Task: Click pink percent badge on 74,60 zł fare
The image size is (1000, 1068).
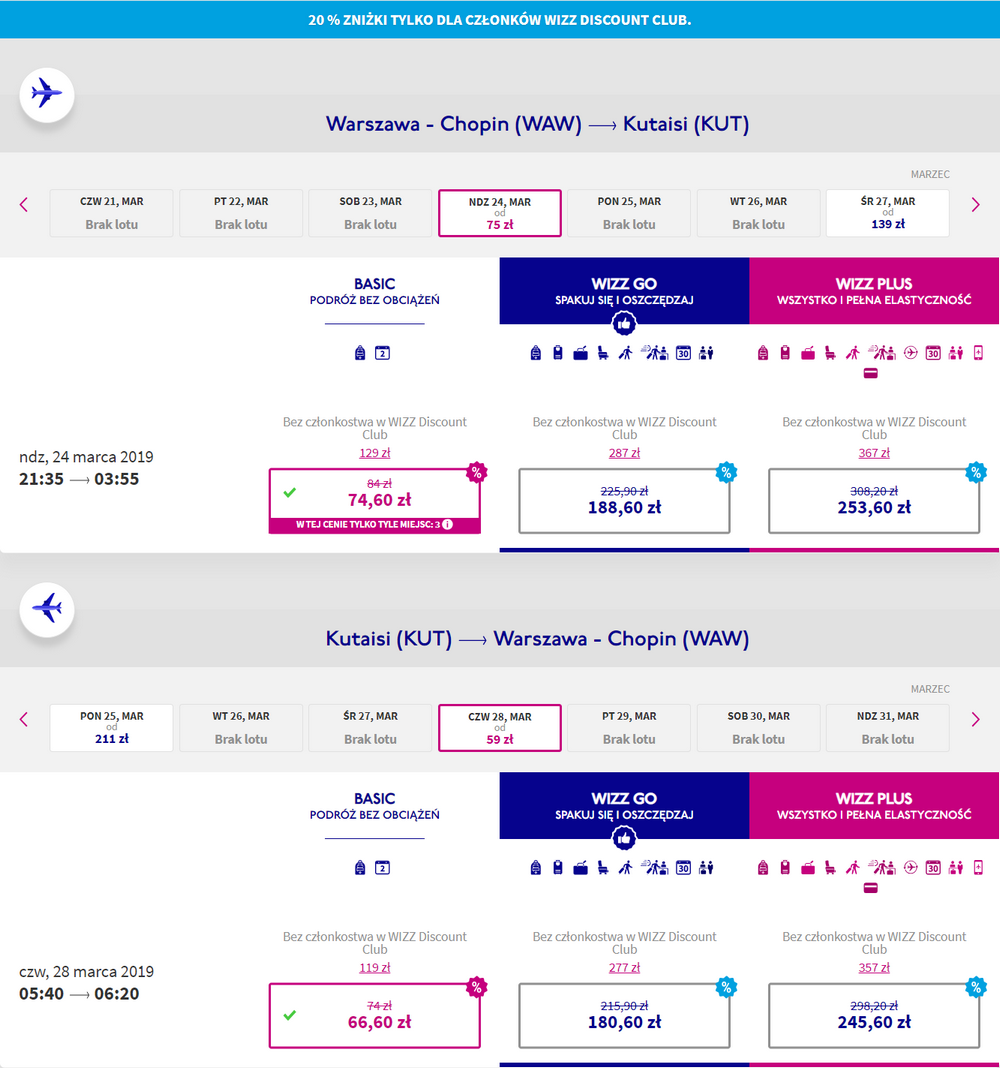Action: pyautogui.click(x=476, y=472)
